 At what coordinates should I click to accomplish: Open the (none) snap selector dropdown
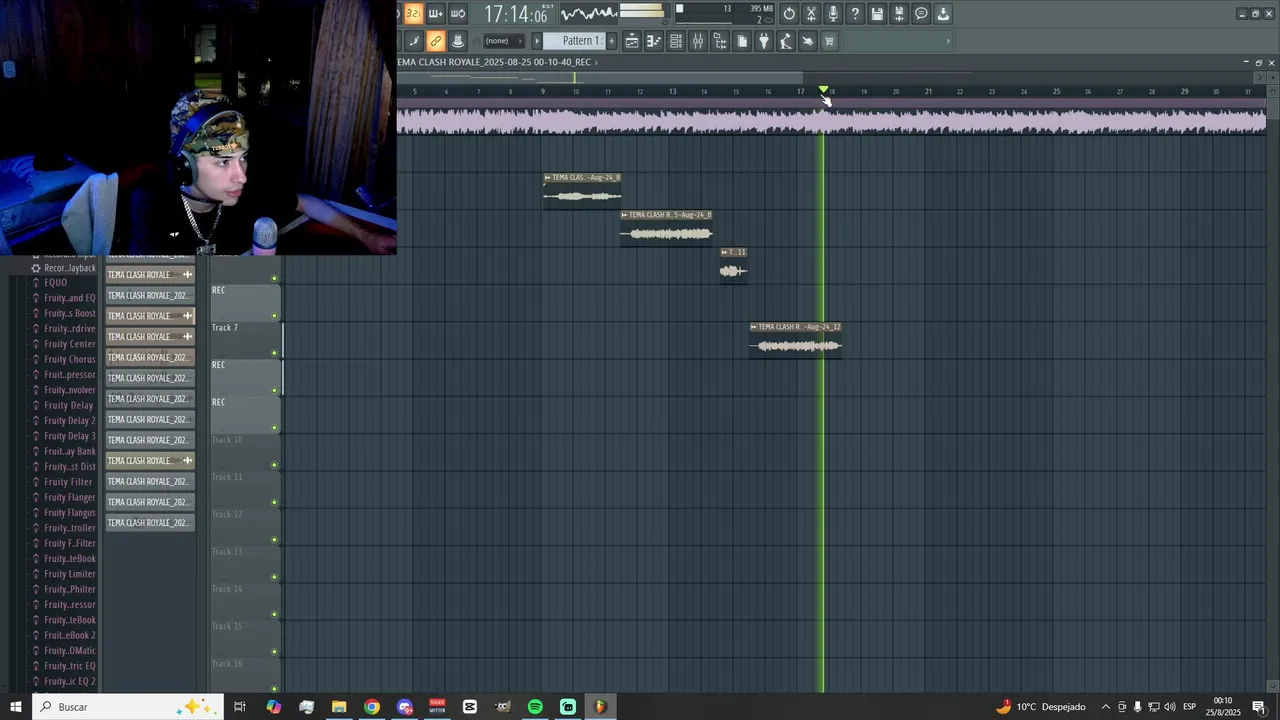click(x=503, y=41)
